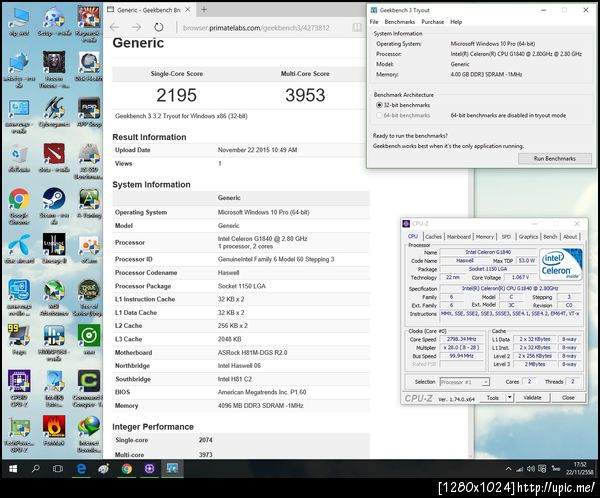
Task: Open CPU-Z Processor selection dropdown
Action: tap(465, 382)
